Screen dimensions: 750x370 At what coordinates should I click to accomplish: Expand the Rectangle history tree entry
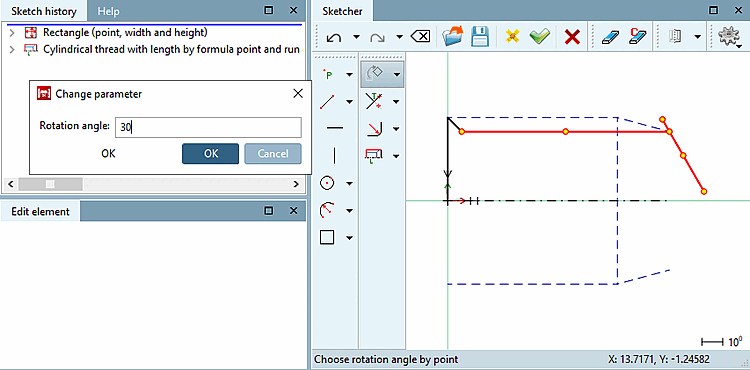tap(12, 33)
